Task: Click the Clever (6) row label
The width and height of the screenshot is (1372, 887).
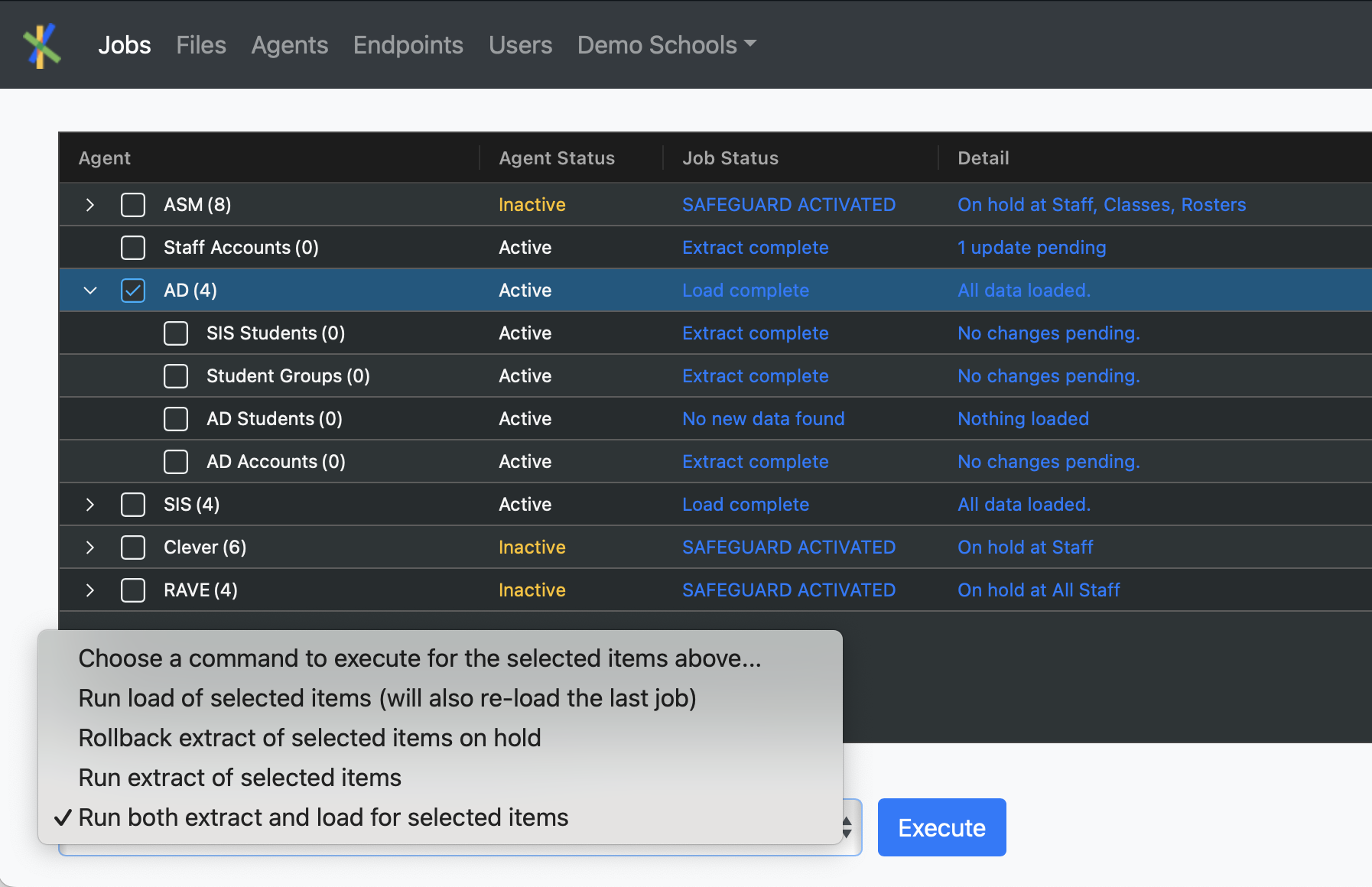Action: click(x=205, y=547)
